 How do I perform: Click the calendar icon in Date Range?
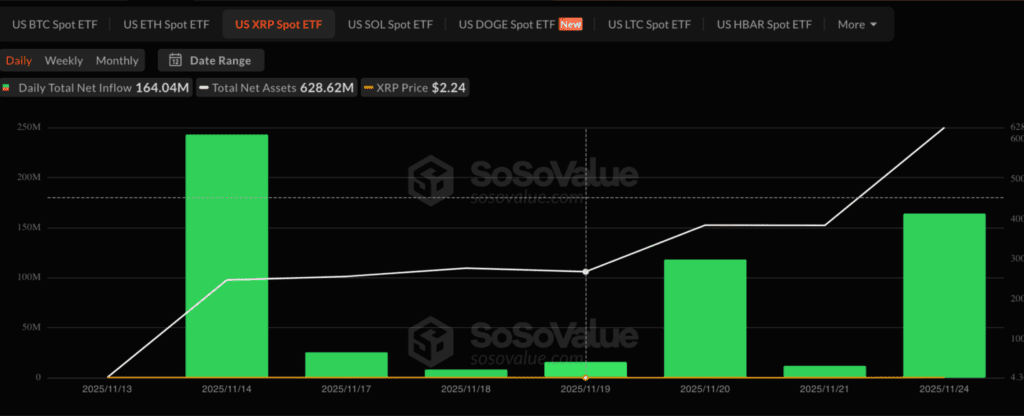176,60
